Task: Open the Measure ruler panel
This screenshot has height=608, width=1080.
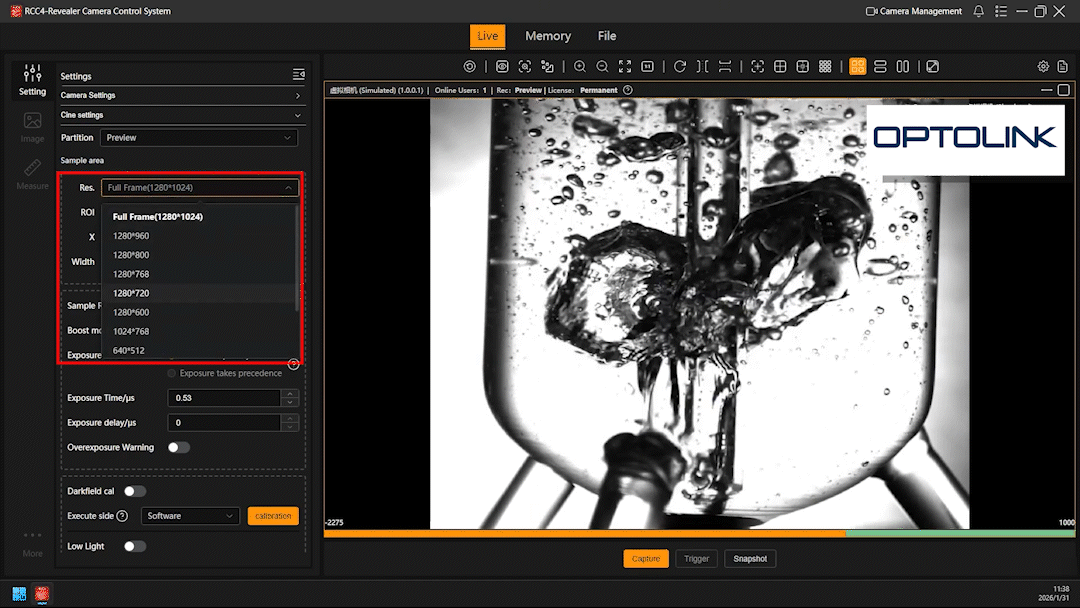Action: 32,174
